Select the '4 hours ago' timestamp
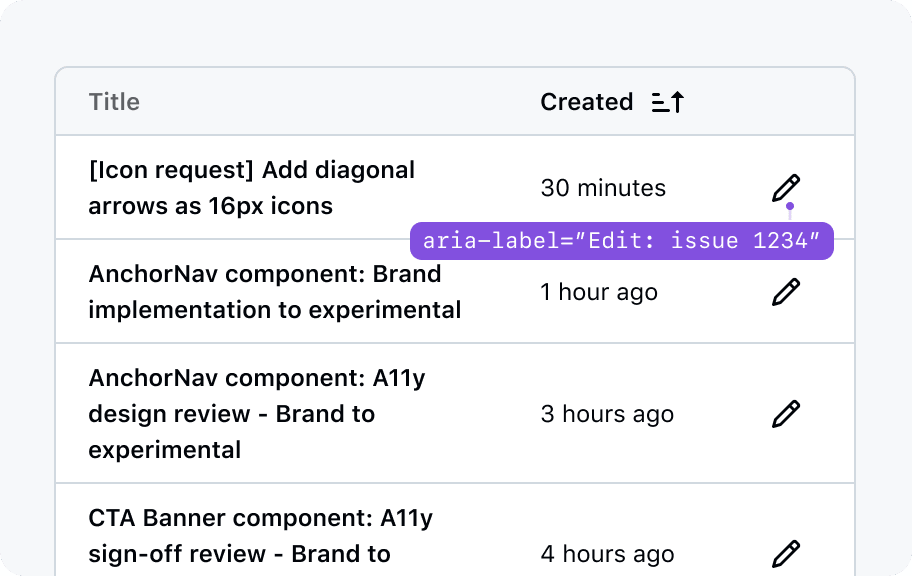The image size is (912, 576). (x=607, y=554)
